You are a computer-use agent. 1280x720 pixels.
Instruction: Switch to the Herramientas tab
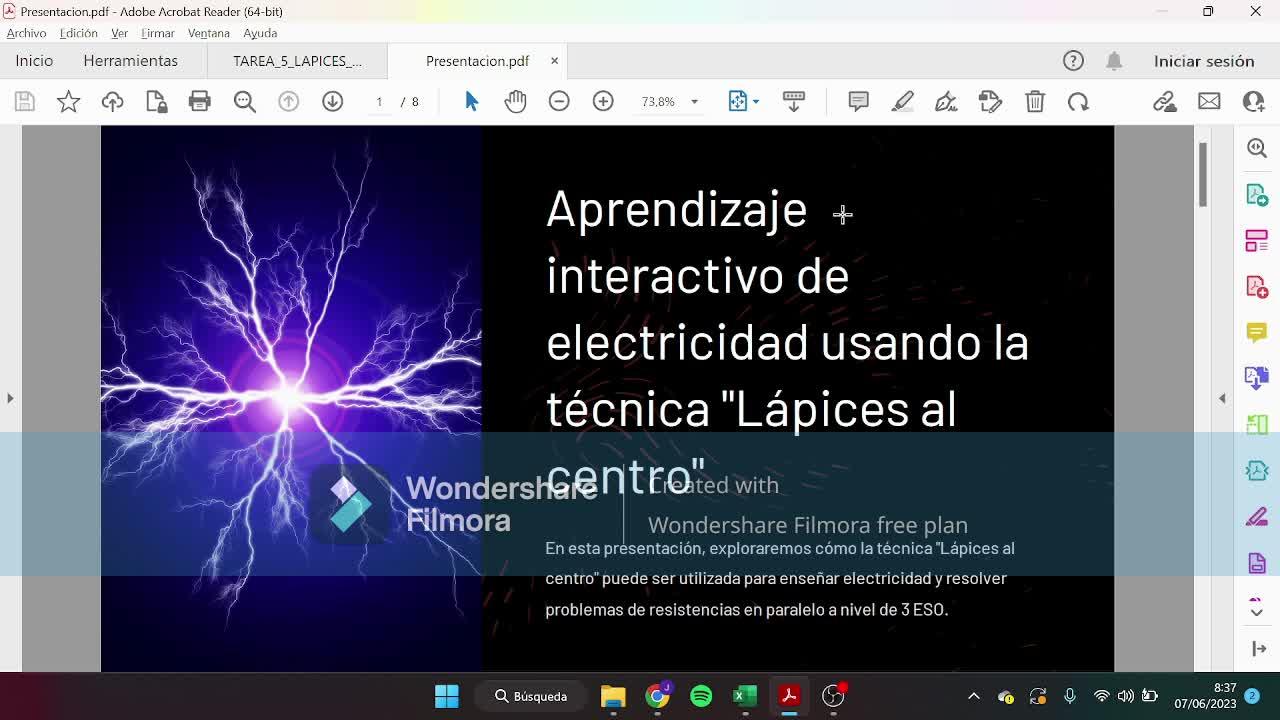(x=131, y=61)
